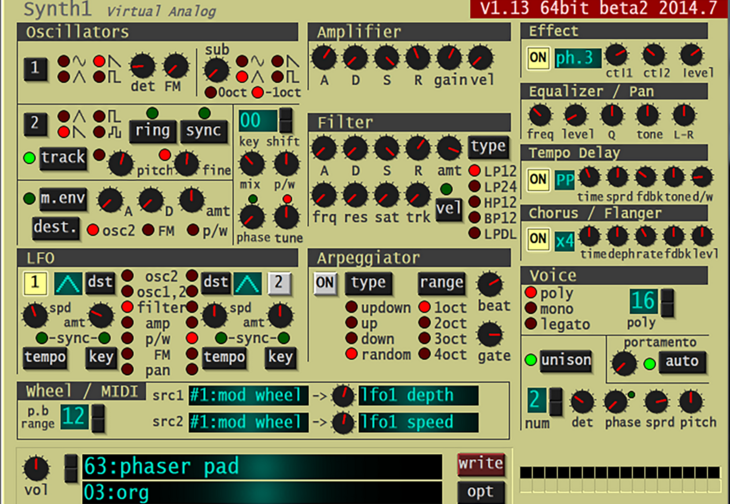The image size is (730, 504).
Task: Open the src2 mod wheel source selector
Action: pos(249,423)
